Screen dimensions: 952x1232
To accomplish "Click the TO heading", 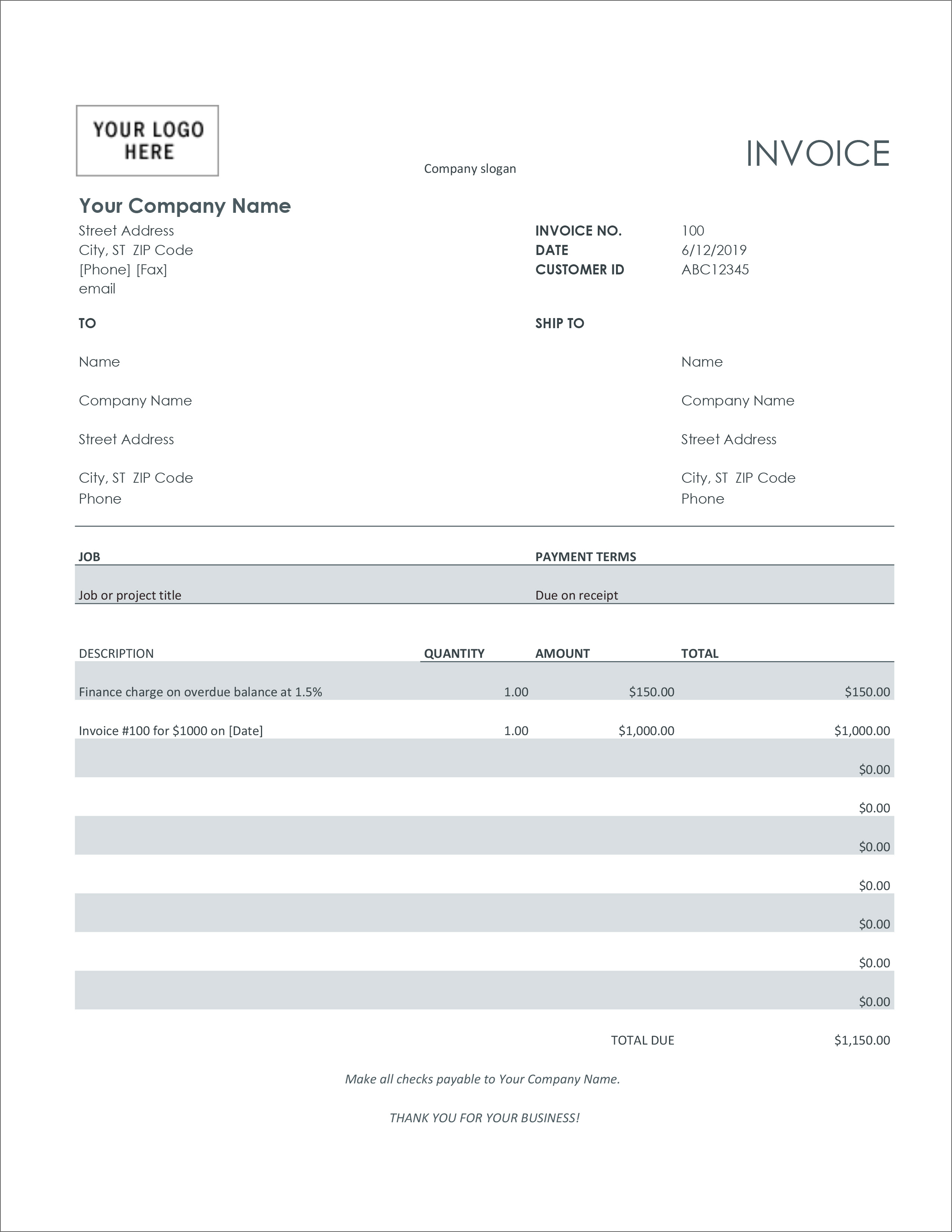I will 87,323.
